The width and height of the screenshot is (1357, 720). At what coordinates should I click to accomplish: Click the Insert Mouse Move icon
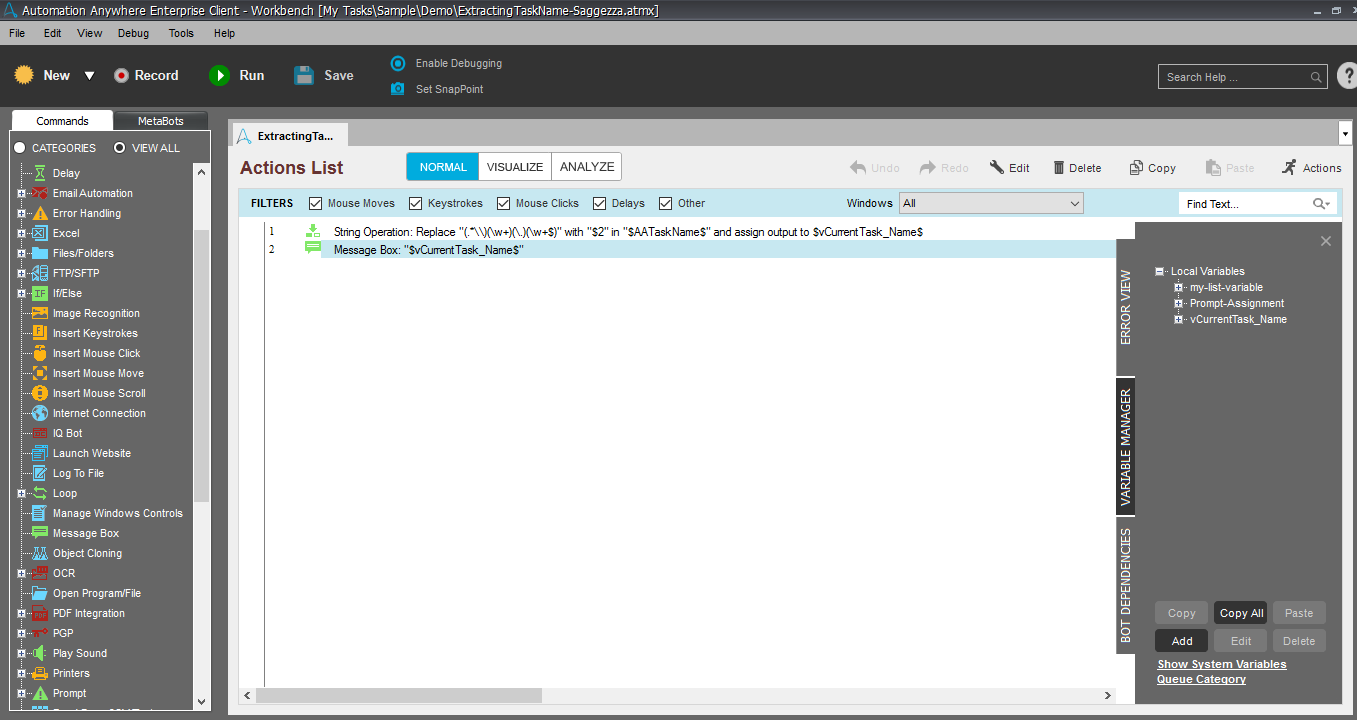tap(40, 373)
